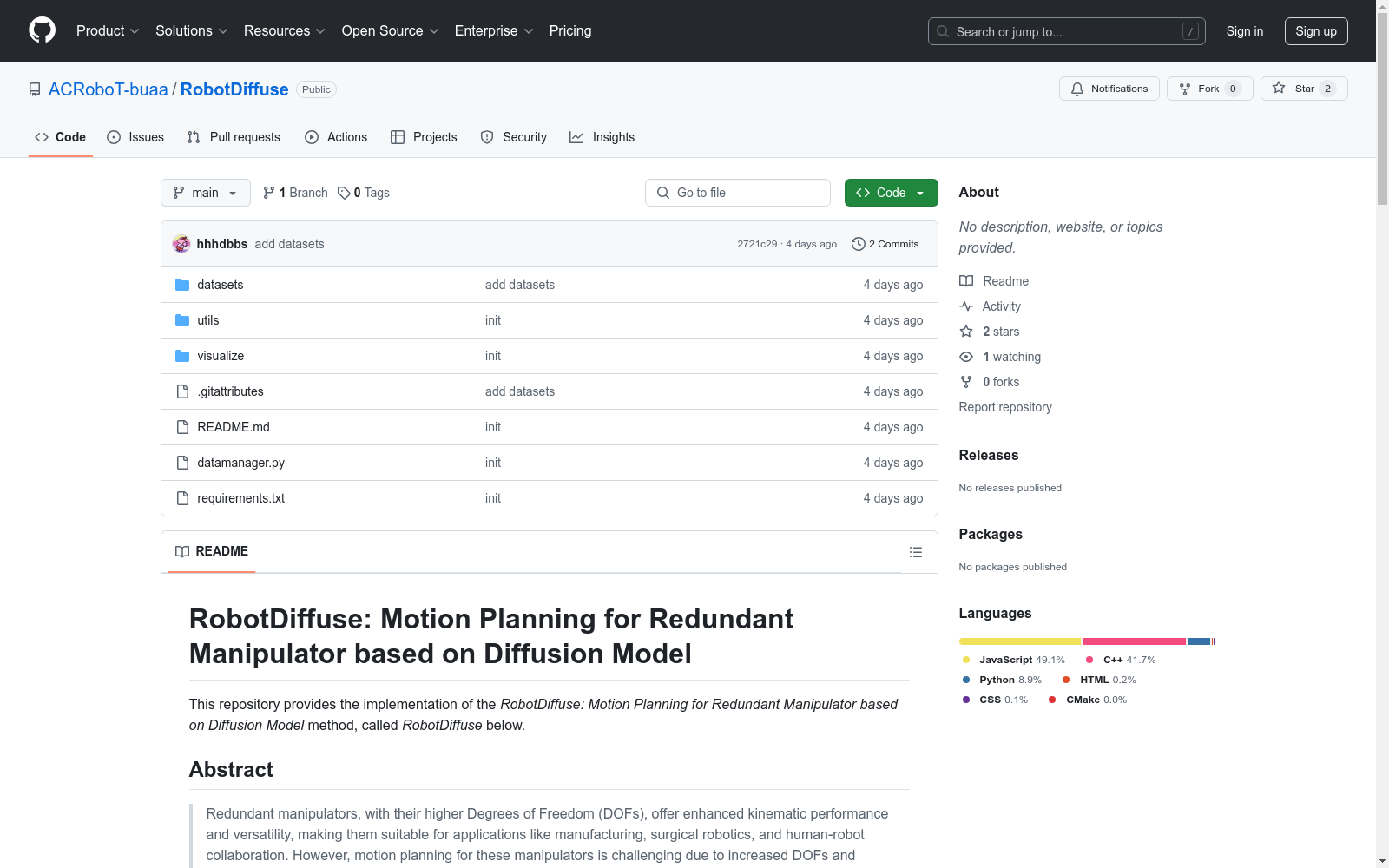The image size is (1389, 868).
Task: Expand the Solutions dropdown
Action: [192, 31]
